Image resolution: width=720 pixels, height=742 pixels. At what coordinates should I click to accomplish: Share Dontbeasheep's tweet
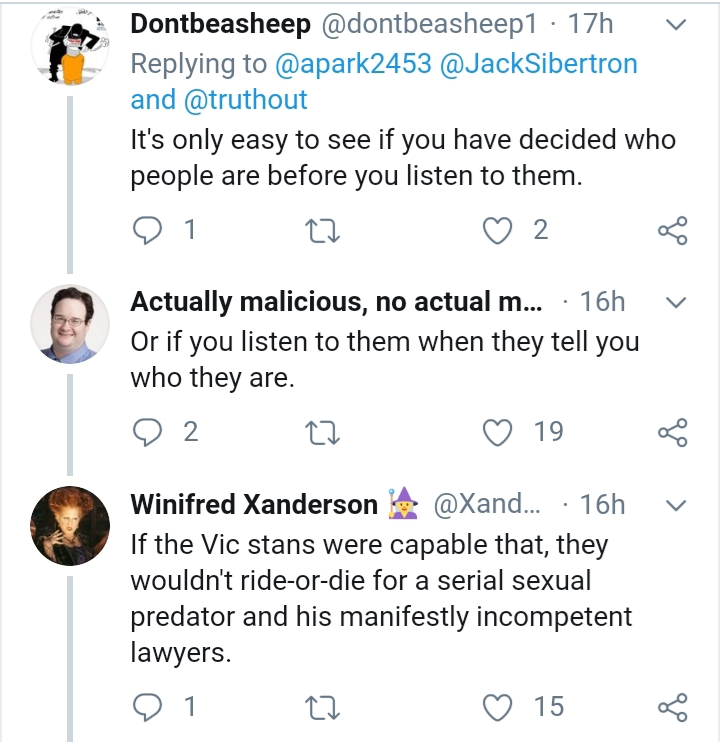coord(673,230)
